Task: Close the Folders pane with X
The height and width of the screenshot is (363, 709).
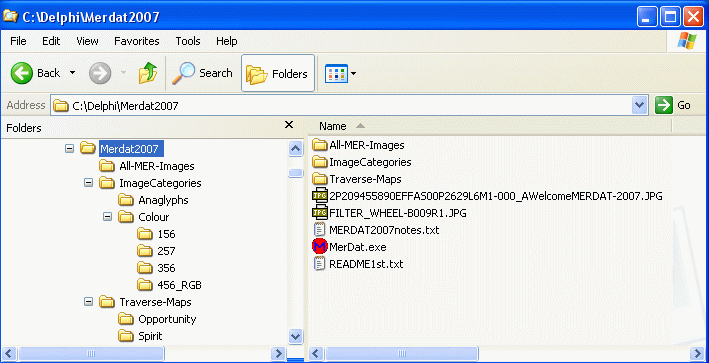Action: [x=289, y=125]
